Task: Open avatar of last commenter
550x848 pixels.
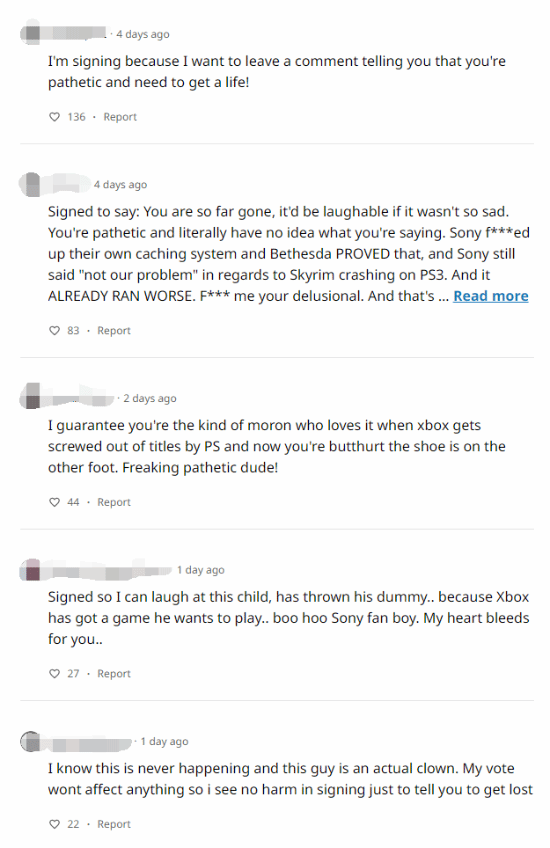Action: click(31, 741)
